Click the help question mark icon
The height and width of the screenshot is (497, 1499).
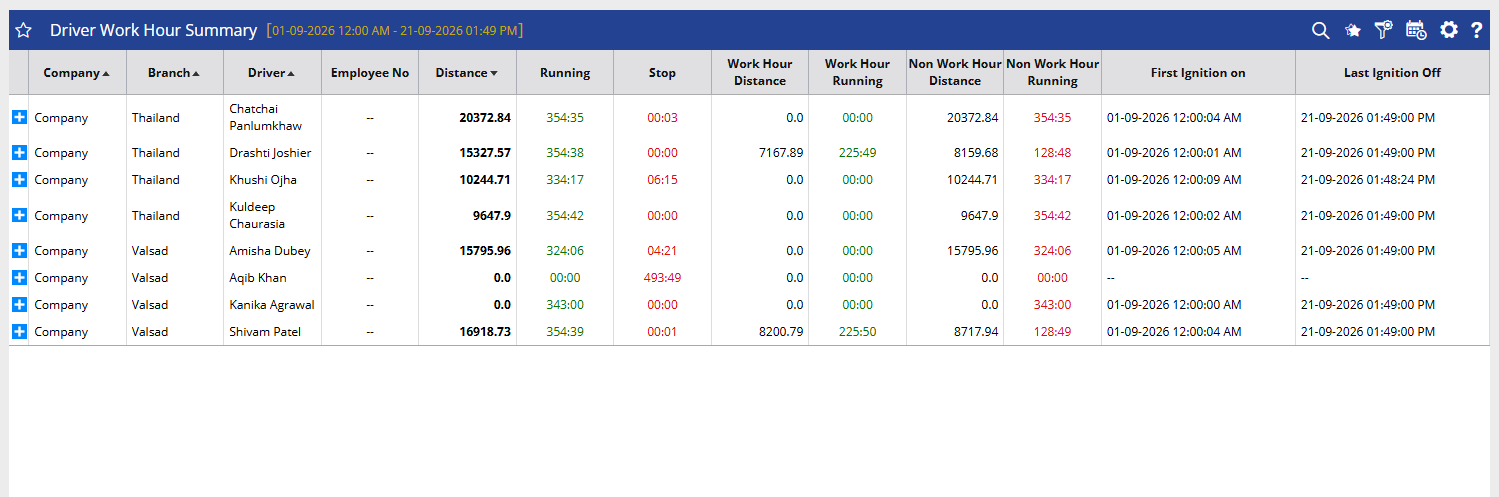coord(1477,31)
